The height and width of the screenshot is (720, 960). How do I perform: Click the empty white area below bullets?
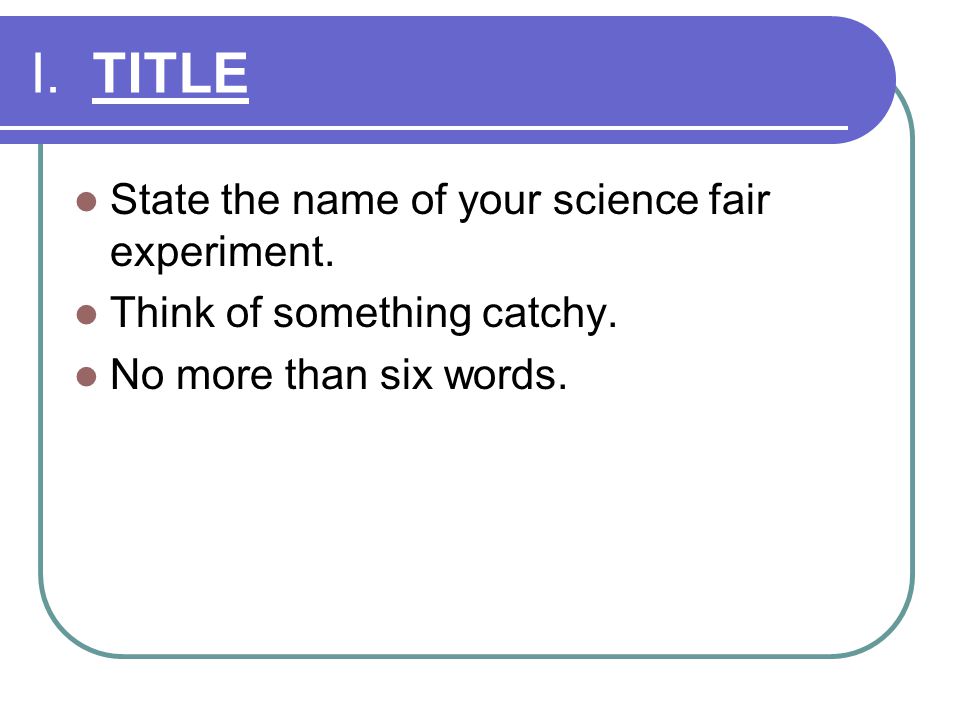click(478, 520)
